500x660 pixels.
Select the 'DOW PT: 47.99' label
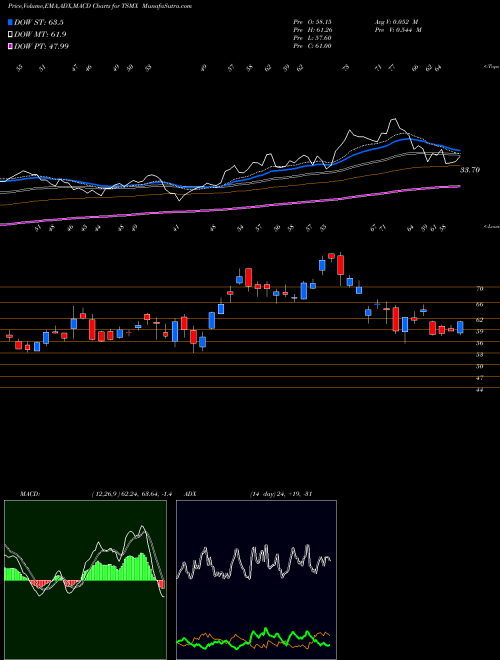[41, 46]
